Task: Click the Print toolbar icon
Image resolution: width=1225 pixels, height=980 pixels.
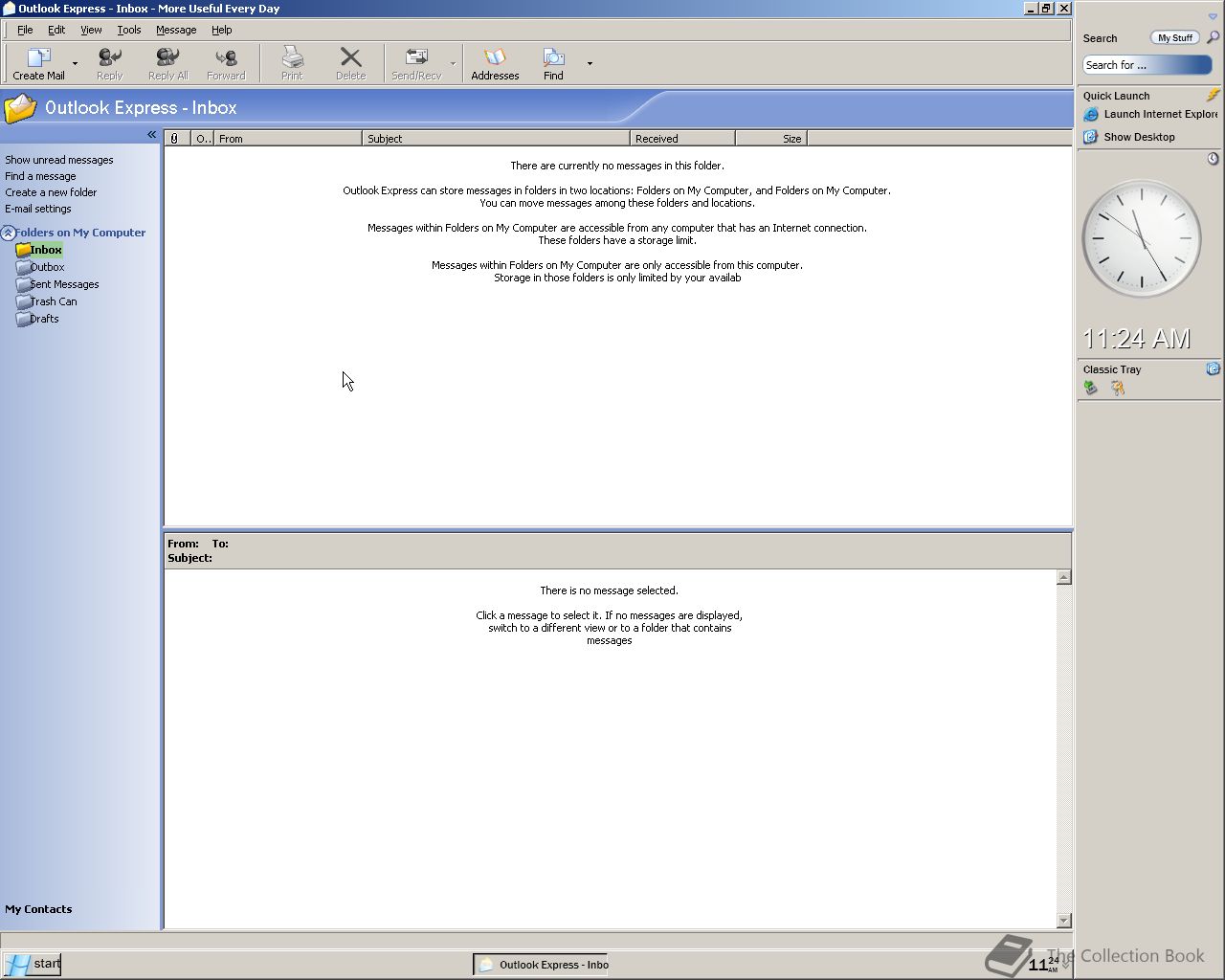Action: 292,58
